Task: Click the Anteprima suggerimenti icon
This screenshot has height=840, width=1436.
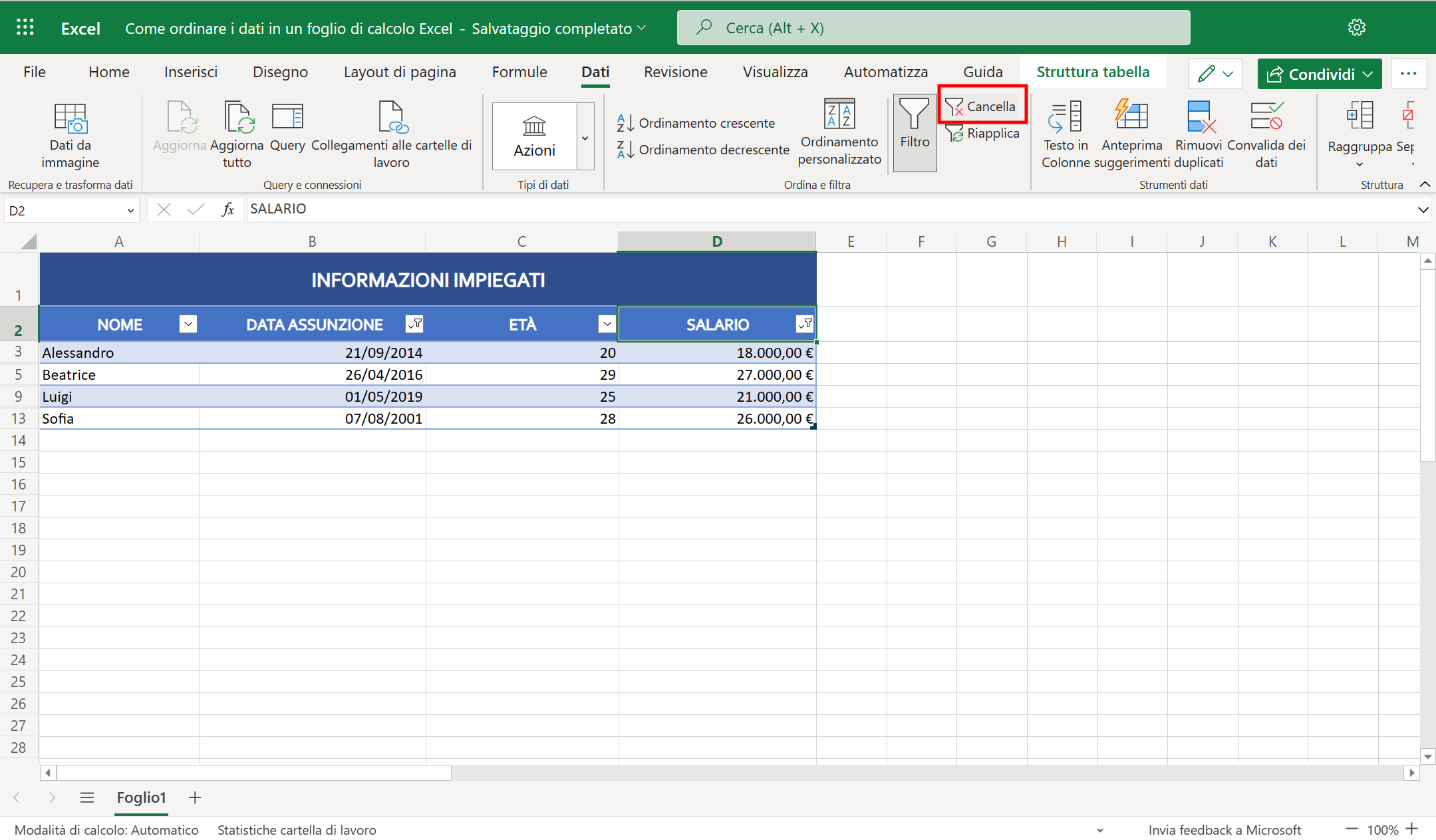Action: tap(1131, 116)
